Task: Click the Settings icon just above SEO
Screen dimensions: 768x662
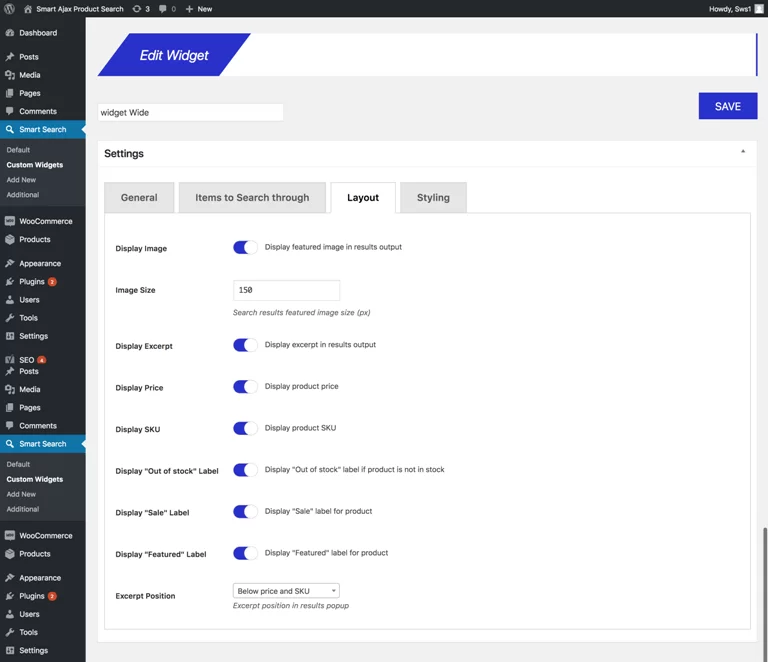Action: pos(10,336)
